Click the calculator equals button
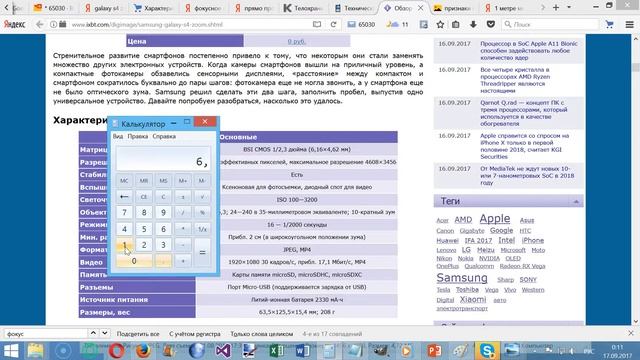 [x=202, y=253]
